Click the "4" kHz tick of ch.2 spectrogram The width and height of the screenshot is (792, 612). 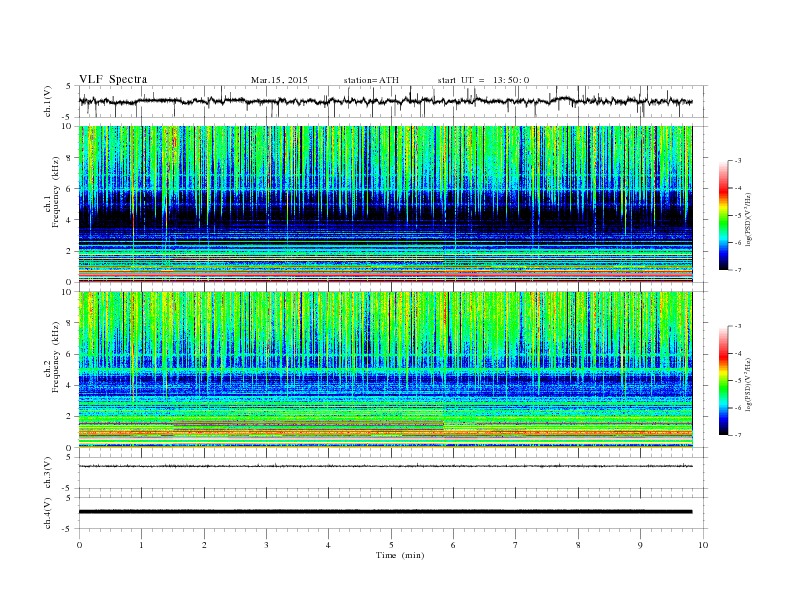[69, 386]
